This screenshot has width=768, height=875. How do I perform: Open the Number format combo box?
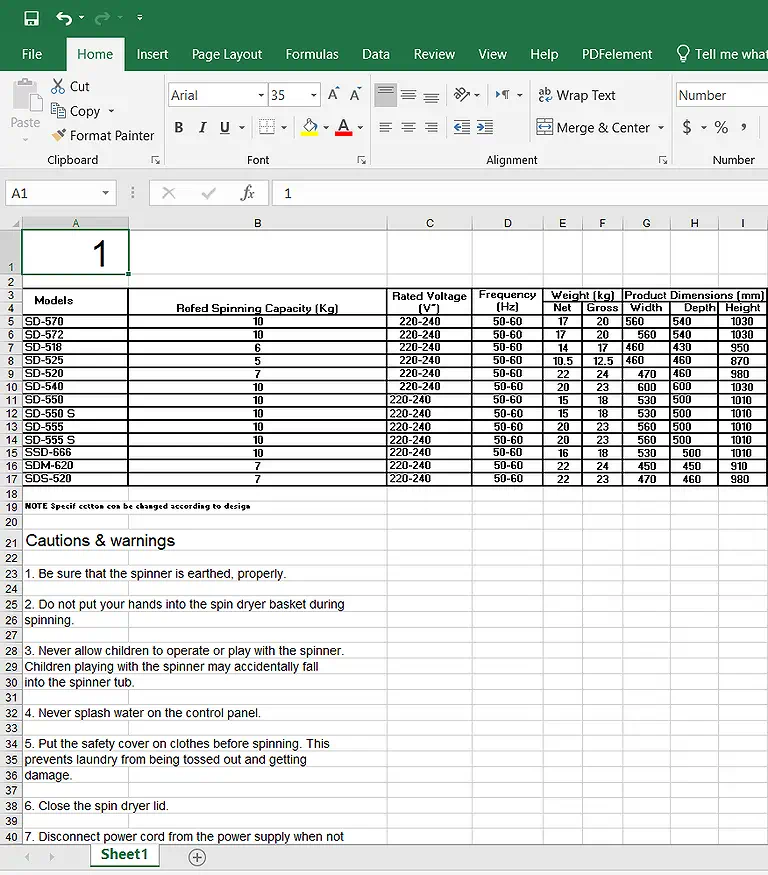pyautogui.click(x=722, y=95)
